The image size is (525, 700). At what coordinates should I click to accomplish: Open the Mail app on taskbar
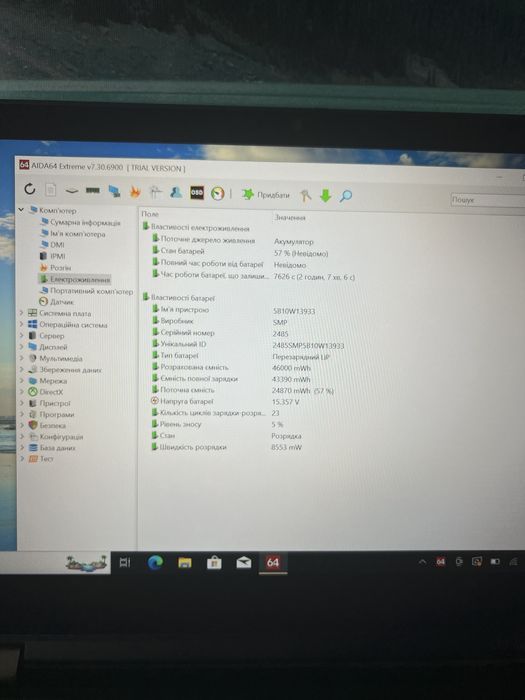tap(243, 562)
